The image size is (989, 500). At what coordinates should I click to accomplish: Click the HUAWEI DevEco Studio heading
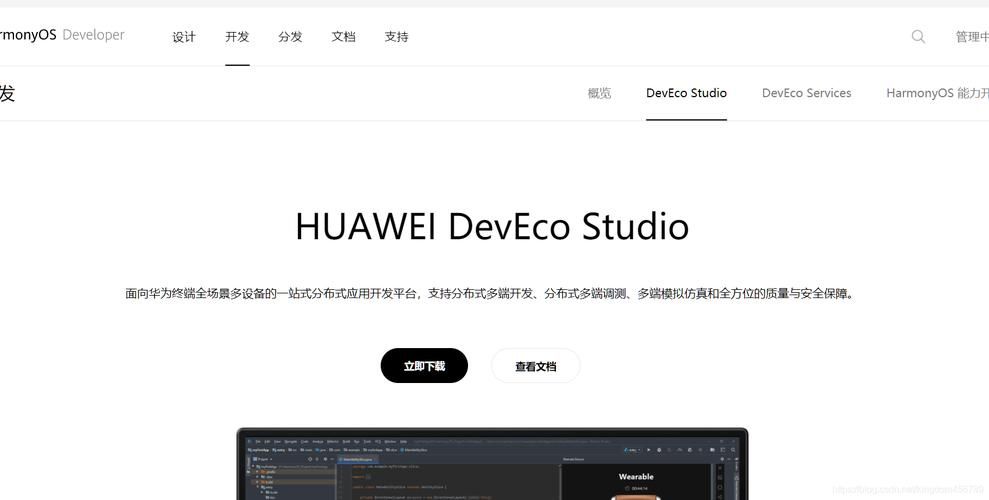pyautogui.click(x=492, y=226)
